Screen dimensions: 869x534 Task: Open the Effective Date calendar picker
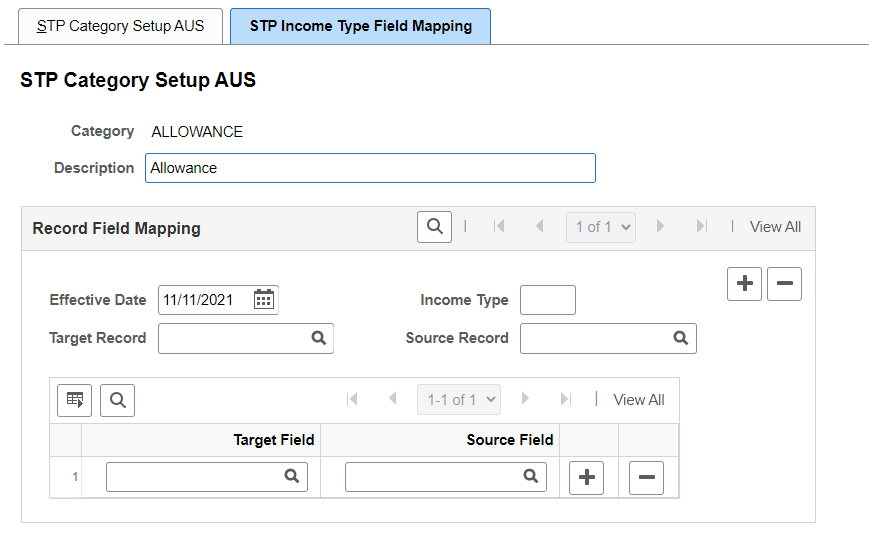tap(264, 299)
